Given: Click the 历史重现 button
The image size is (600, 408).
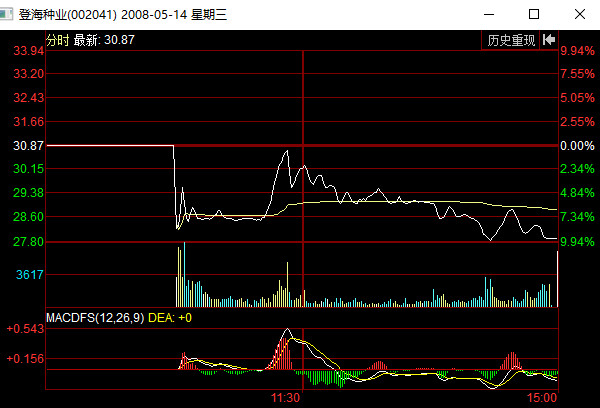Looking at the screenshot, I should (511, 40).
